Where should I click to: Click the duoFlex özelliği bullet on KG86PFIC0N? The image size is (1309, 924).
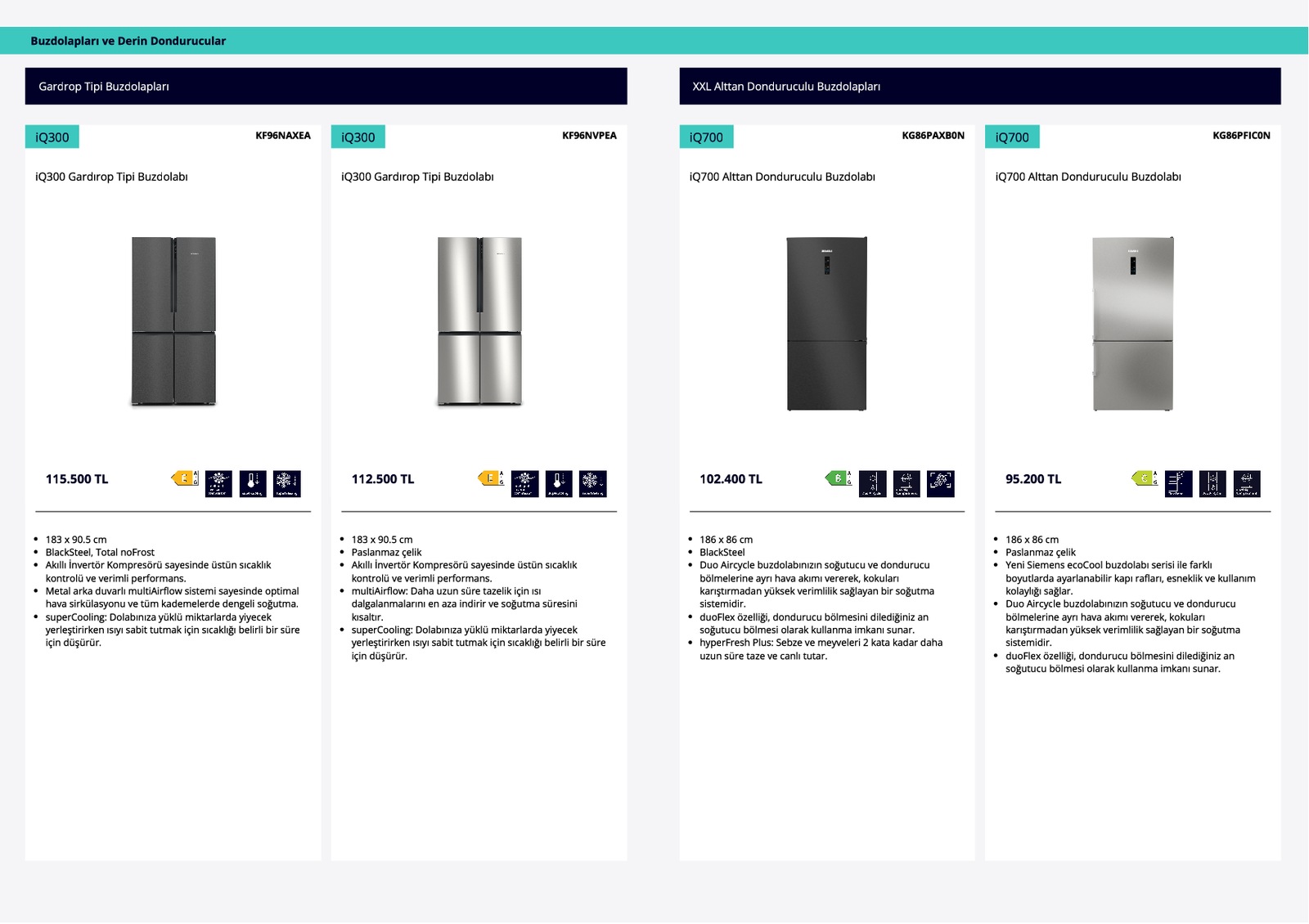(x=1120, y=662)
